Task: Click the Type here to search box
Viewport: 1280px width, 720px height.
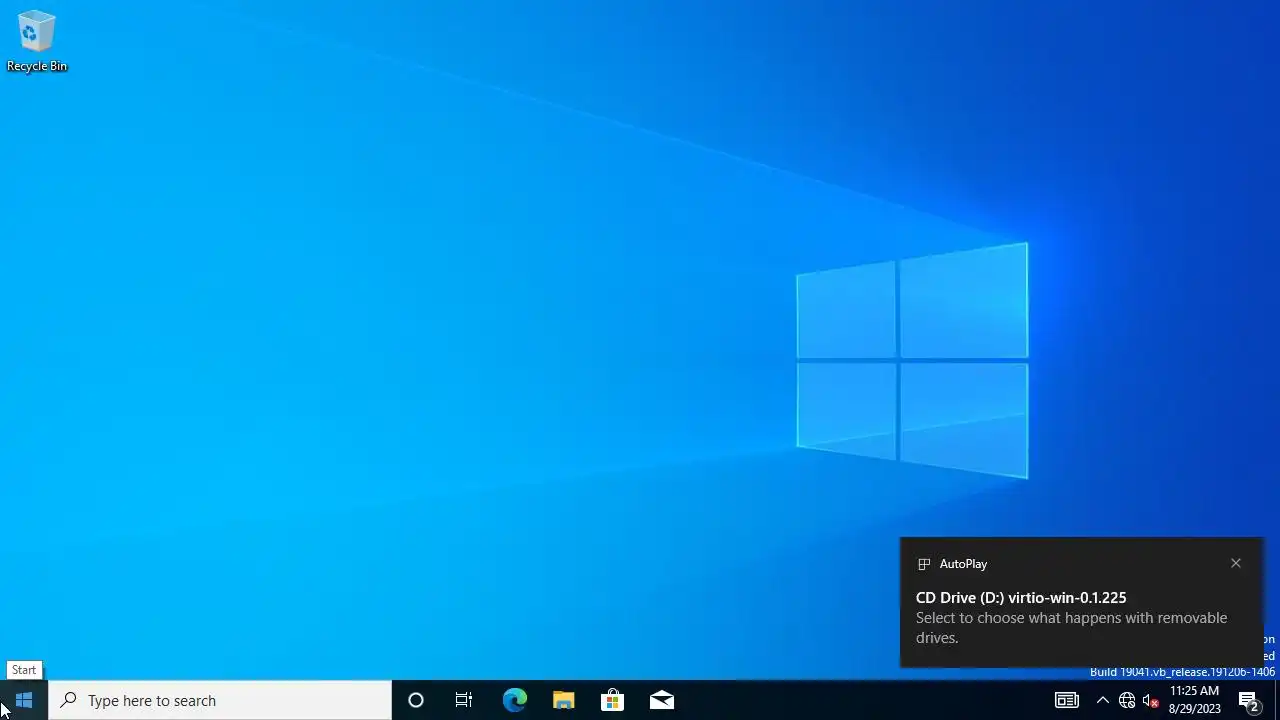Action: 220,700
